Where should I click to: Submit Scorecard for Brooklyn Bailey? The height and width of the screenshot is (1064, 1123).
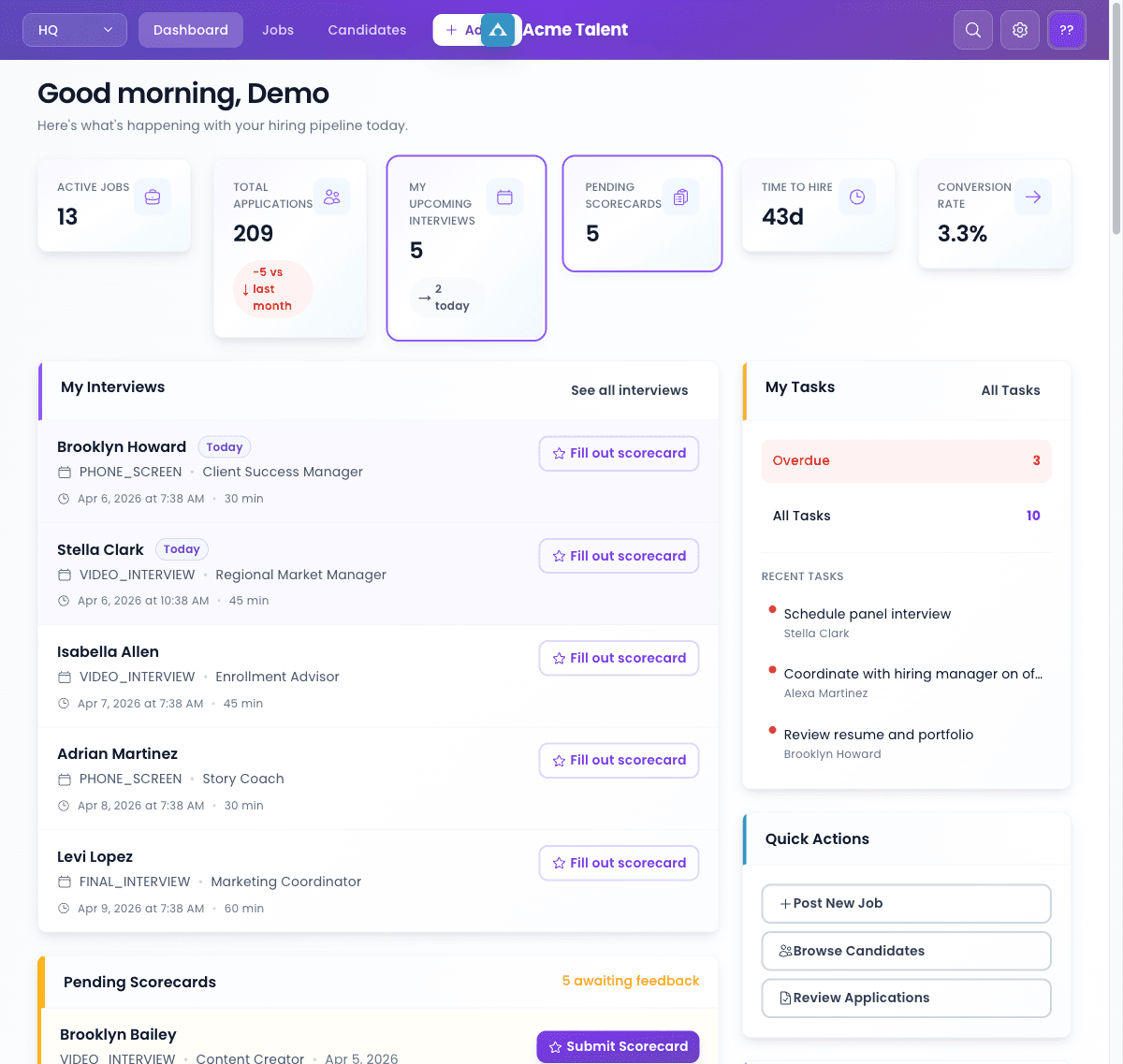pos(618,1046)
